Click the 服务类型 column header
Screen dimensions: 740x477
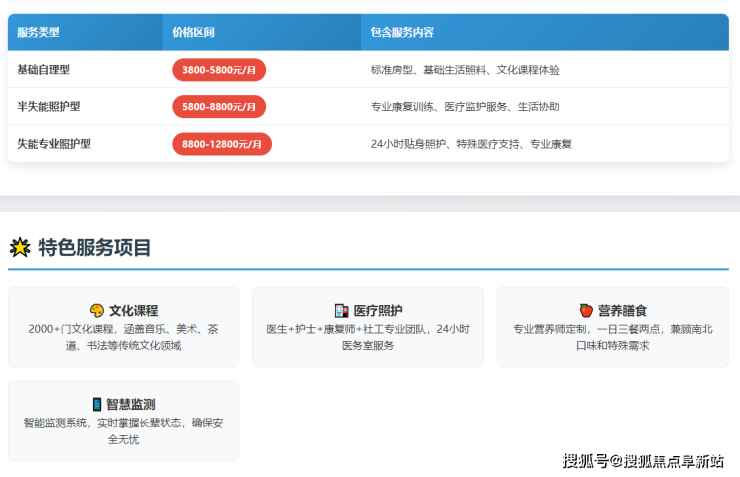pos(38,32)
